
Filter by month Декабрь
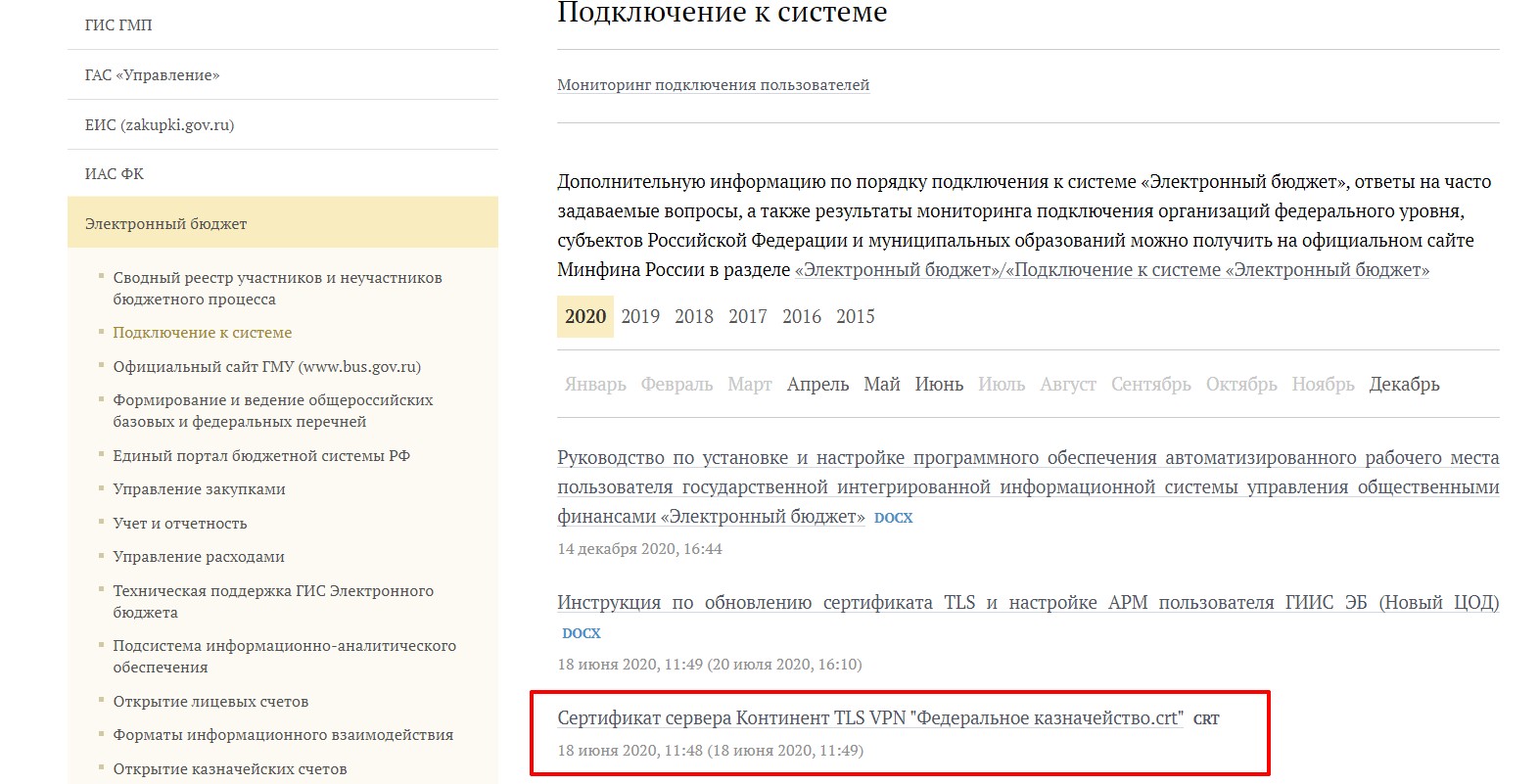(1404, 384)
